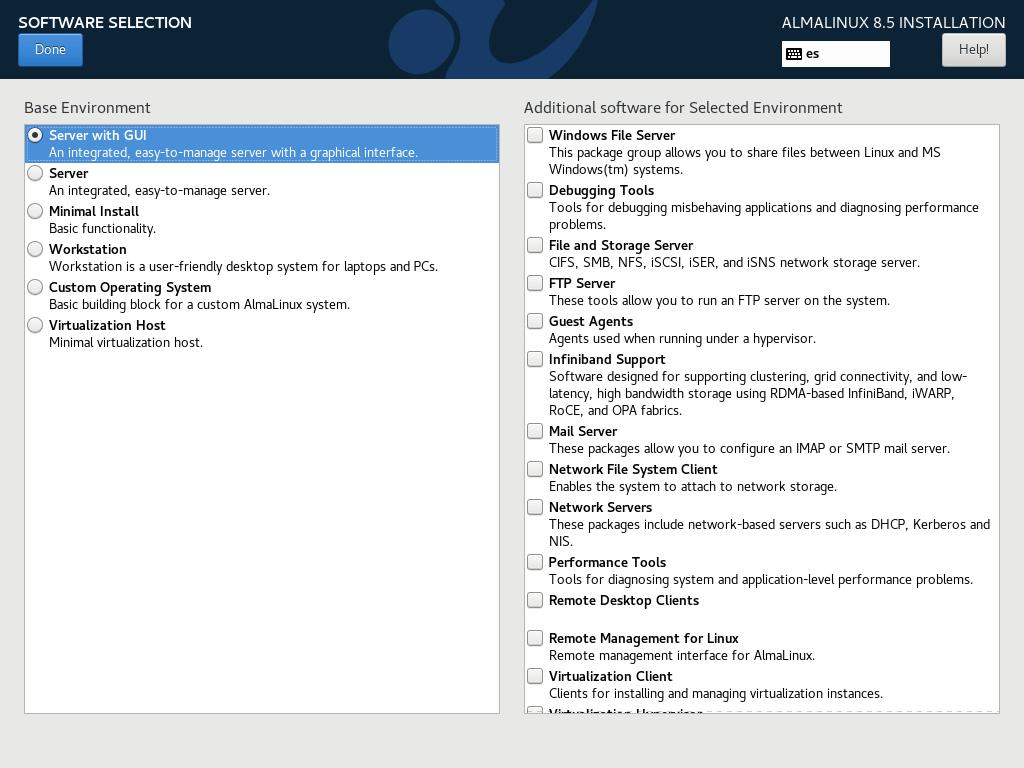Click 'Clients for installing and managing virtualization instances.'
The height and width of the screenshot is (768, 1024).
(716, 694)
